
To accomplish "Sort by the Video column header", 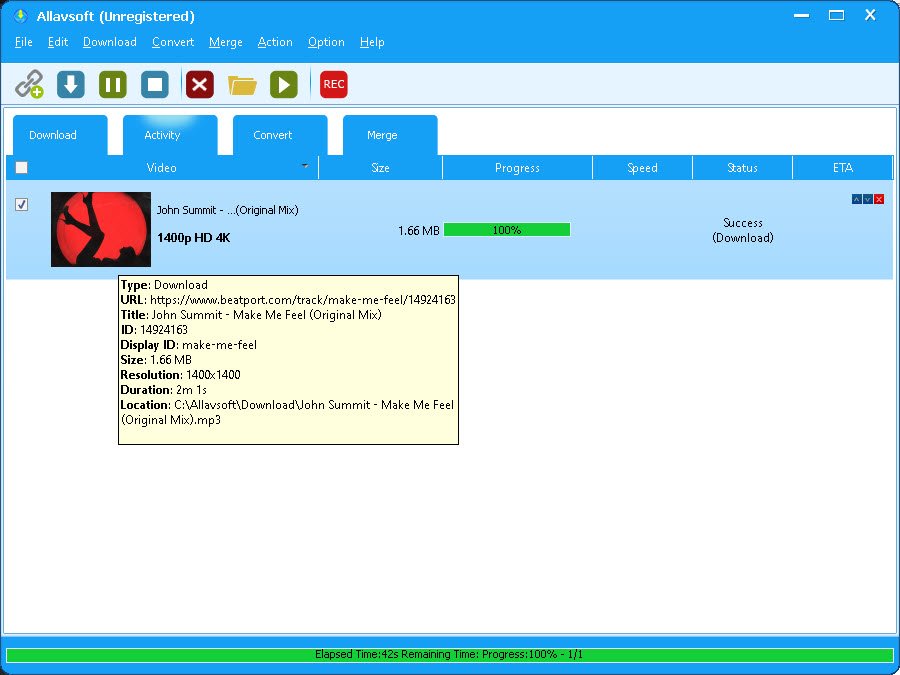I will (x=162, y=168).
